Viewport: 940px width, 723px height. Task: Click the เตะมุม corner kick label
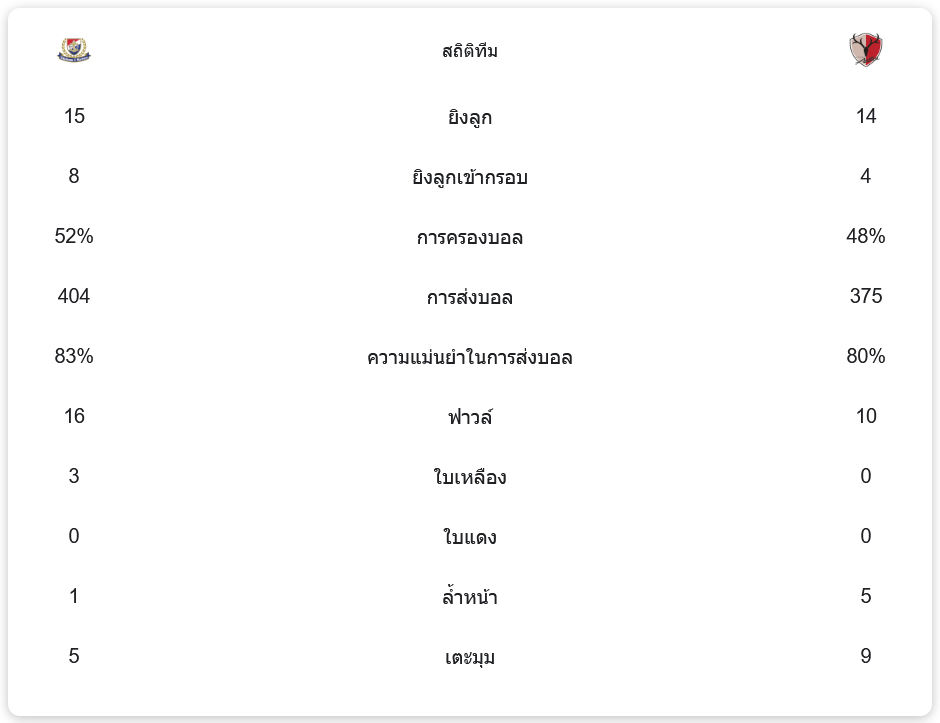pos(469,657)
